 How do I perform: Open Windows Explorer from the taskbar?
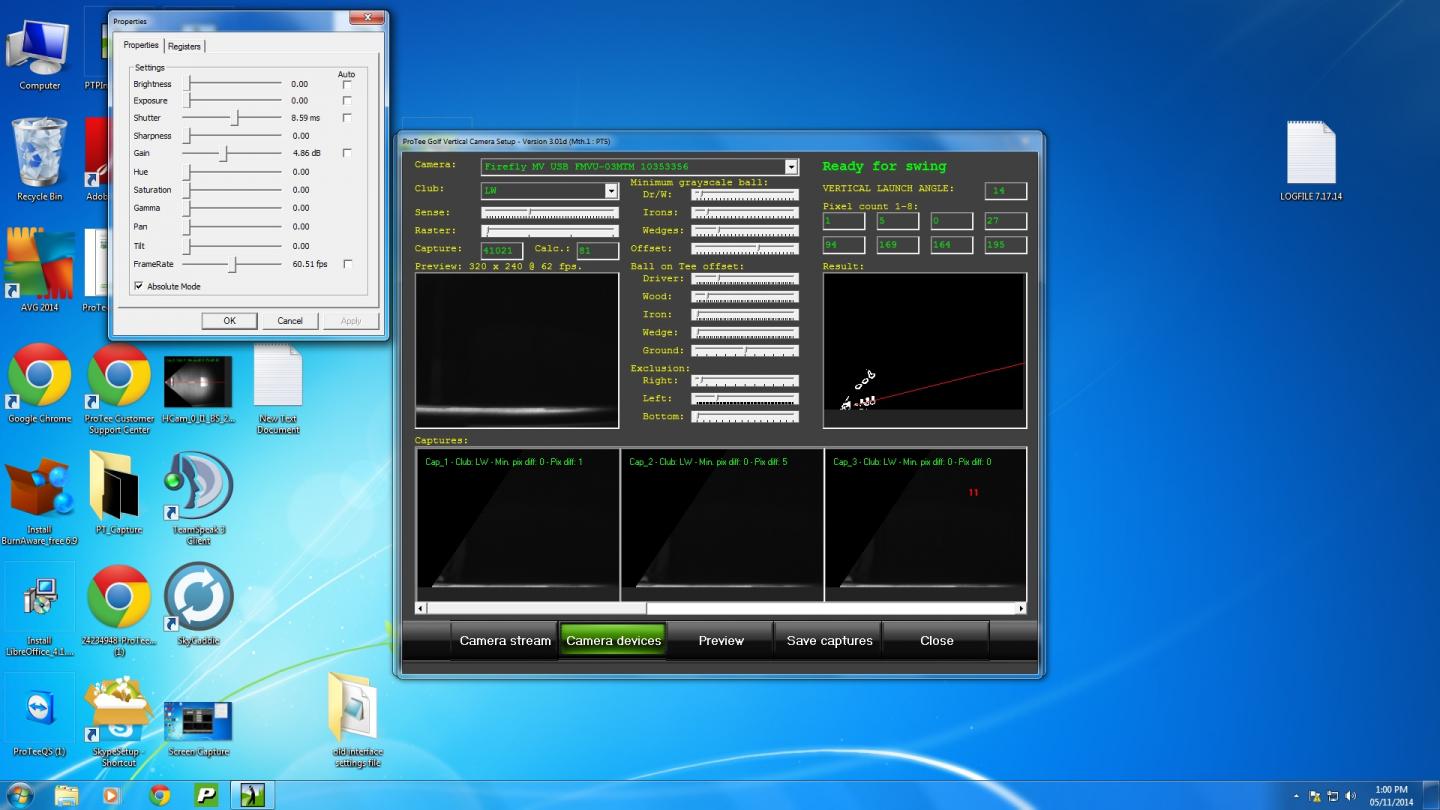(66, 796)
